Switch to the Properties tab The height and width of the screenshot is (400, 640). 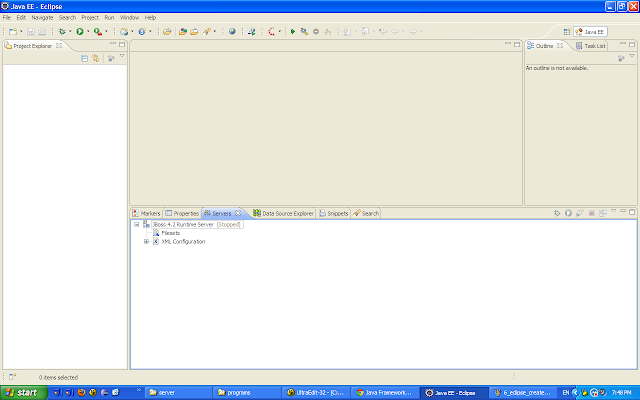[182, 213]
